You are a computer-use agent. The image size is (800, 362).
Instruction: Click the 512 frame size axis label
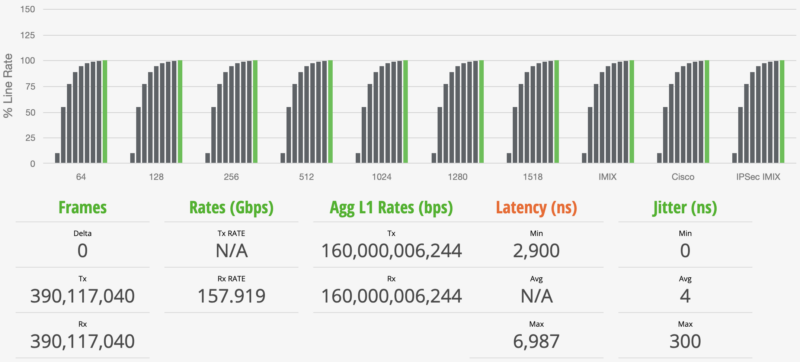(x=306, y=178)
